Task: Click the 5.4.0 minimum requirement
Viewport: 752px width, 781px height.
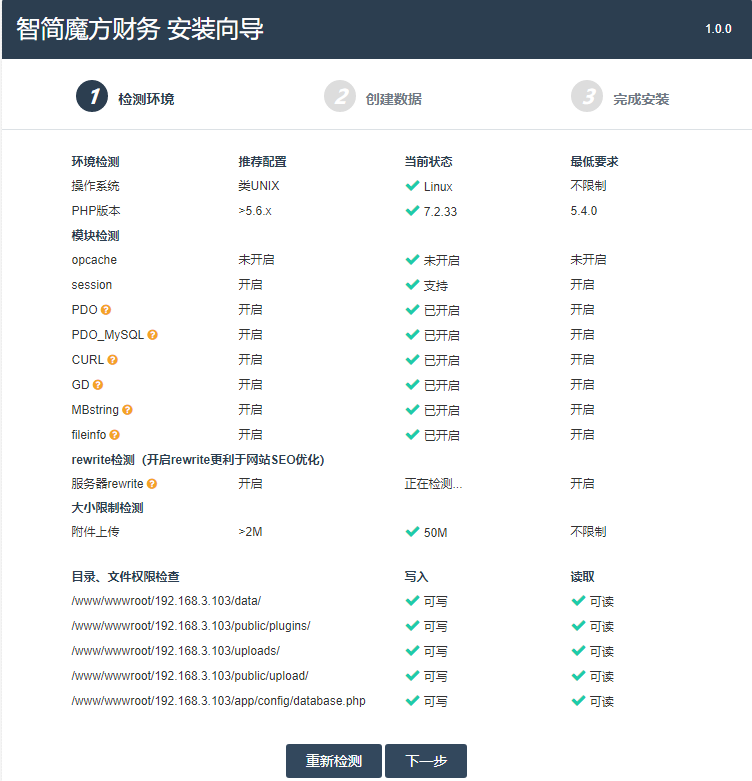Action: [584, 211]
